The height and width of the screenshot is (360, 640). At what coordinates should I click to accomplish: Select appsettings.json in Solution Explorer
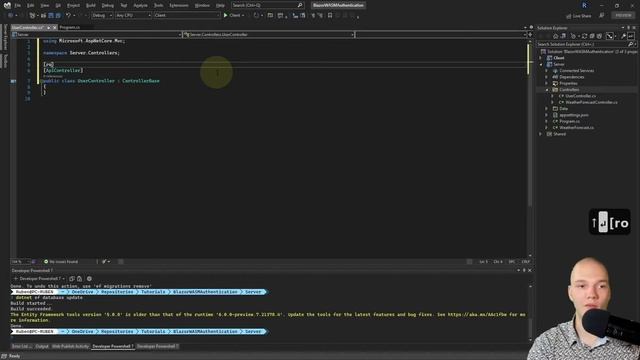574,115
